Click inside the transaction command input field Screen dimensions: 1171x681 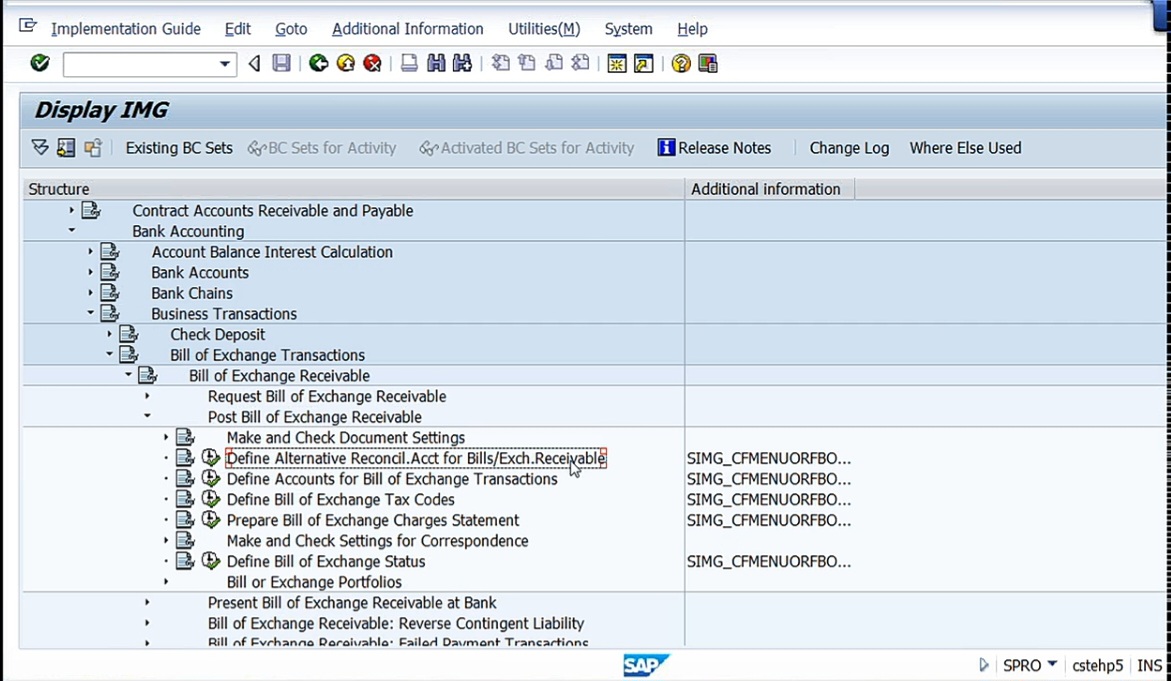tap(140, 64)
